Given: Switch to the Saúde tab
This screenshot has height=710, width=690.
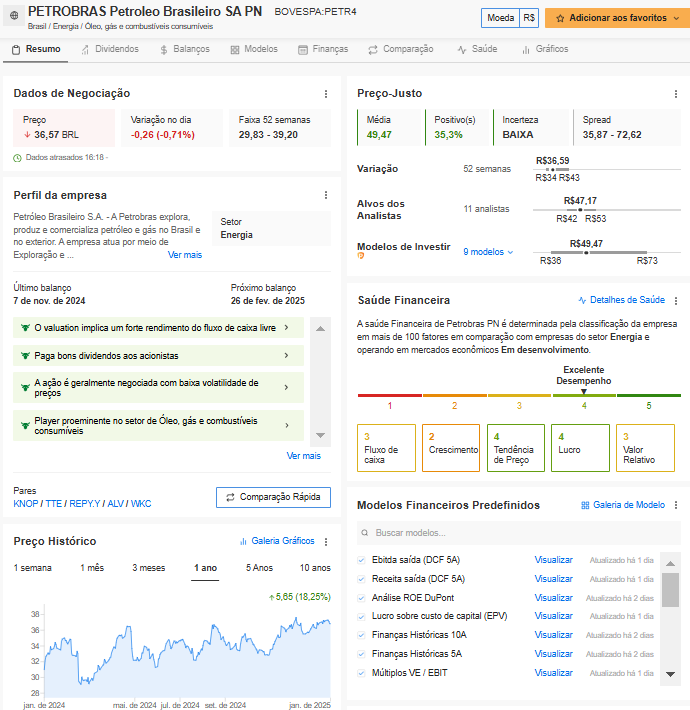Looking at the screenshot, I should pyautogui.click(x=477, y=49).
